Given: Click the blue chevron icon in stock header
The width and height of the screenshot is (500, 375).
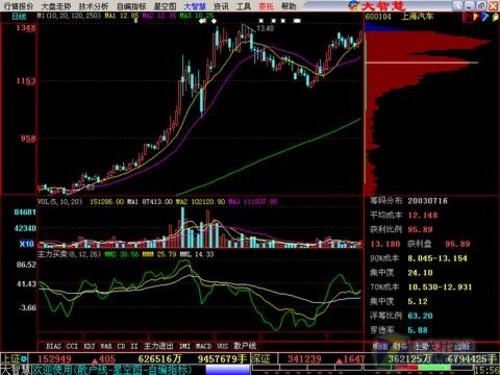Looking at the screenshot, I should [x=485, y=17].
